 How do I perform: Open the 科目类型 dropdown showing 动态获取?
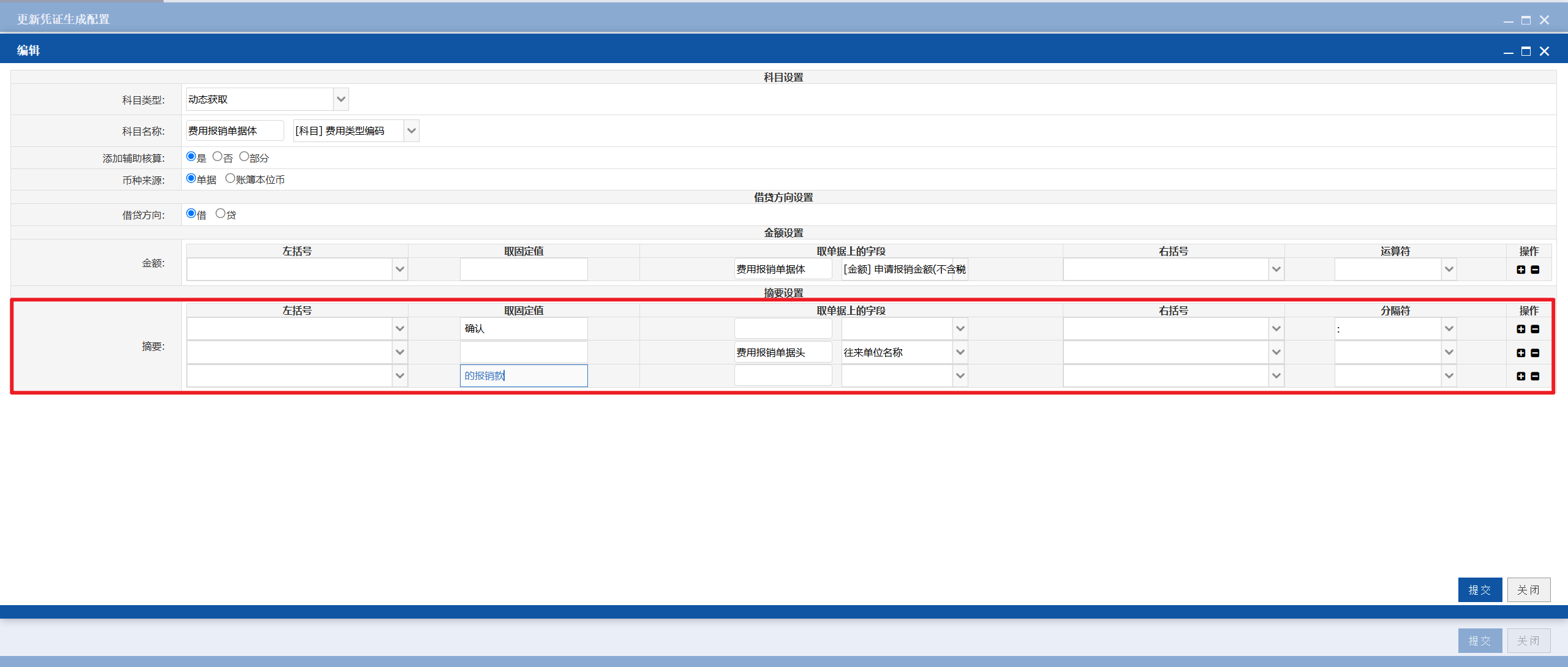pos(341,99)
